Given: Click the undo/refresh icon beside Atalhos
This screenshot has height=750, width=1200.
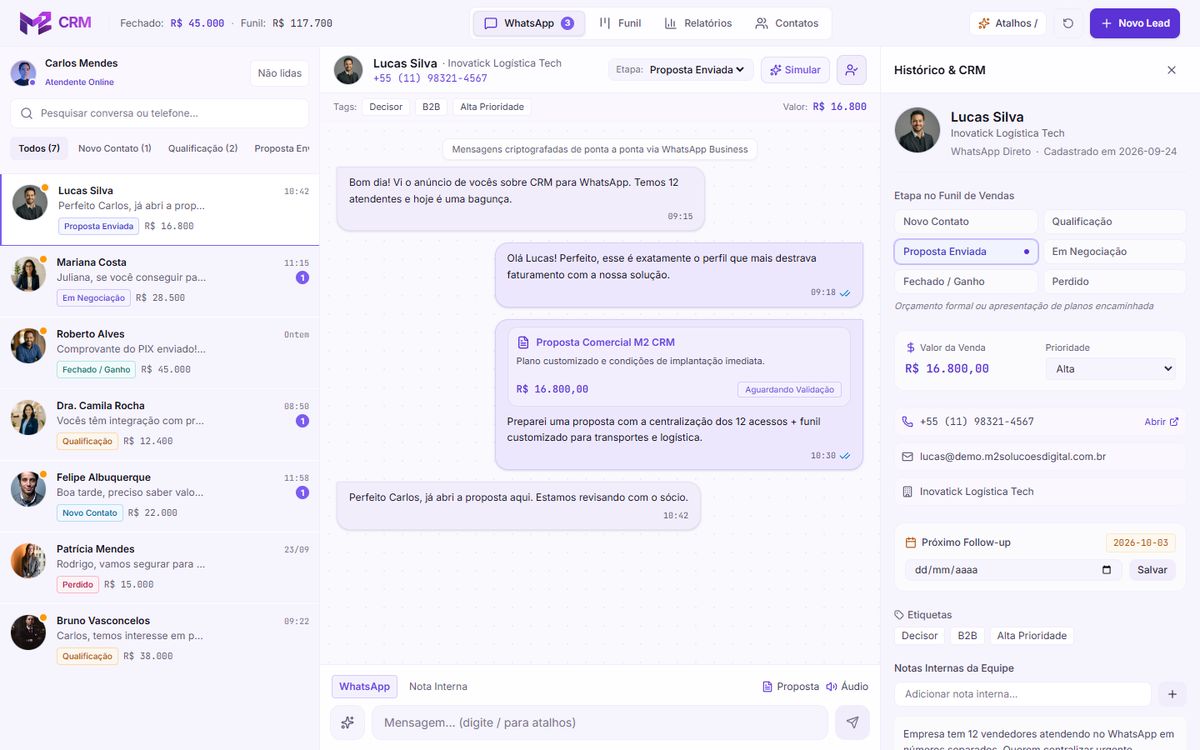Looking at the screenshot, I should pos(1068,23).
